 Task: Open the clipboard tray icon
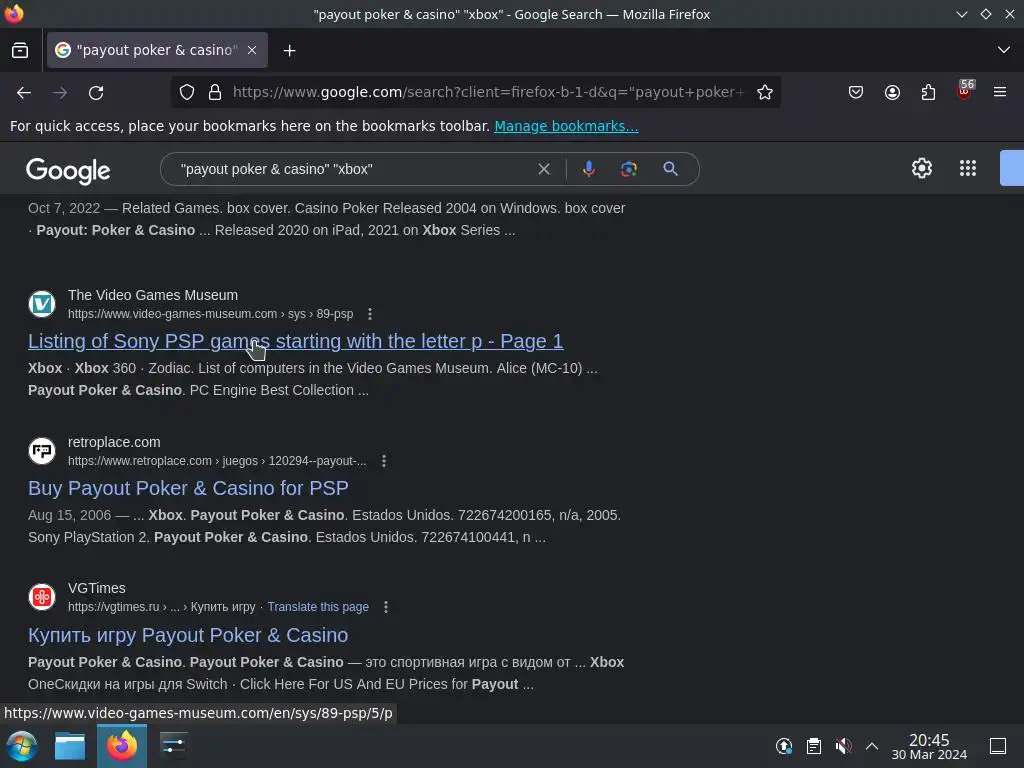[x=814, y=746]
